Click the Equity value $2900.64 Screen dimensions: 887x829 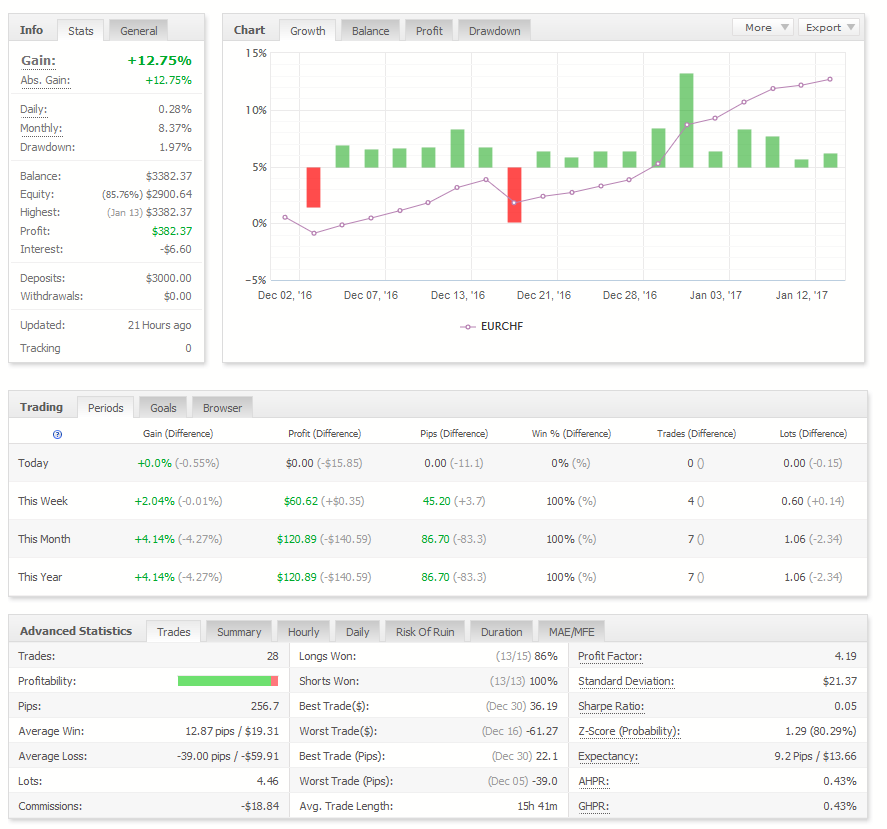169,194
